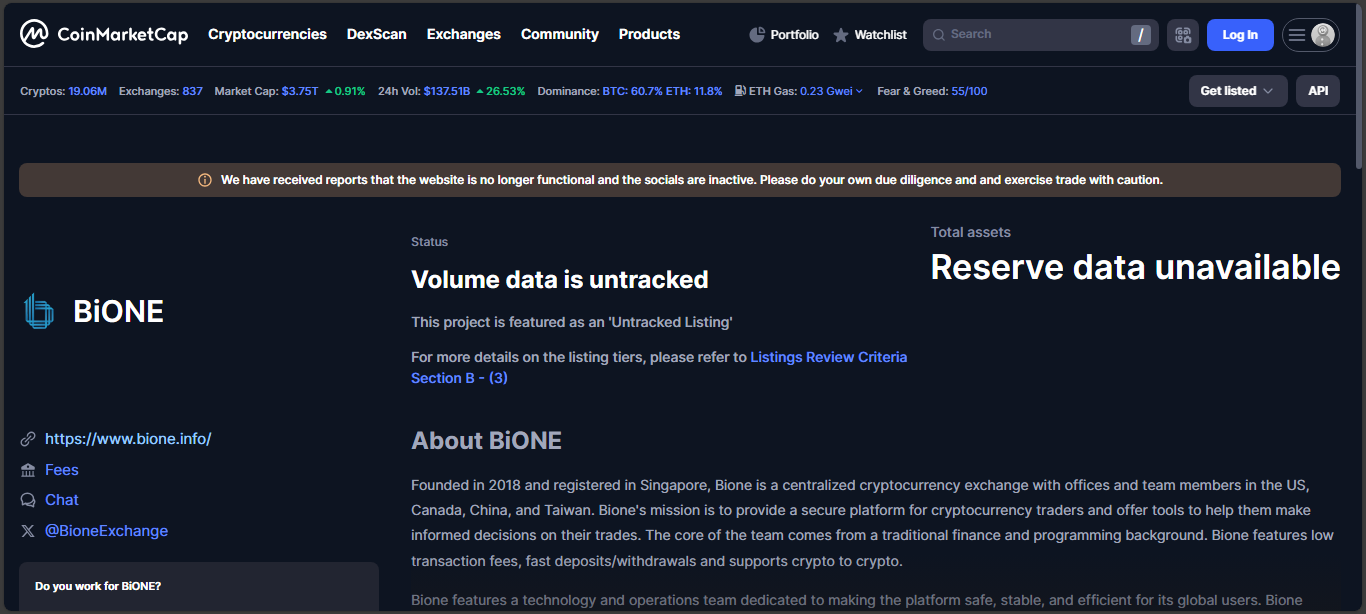Click the Cryptos 19.06M stat

(63, 91)
